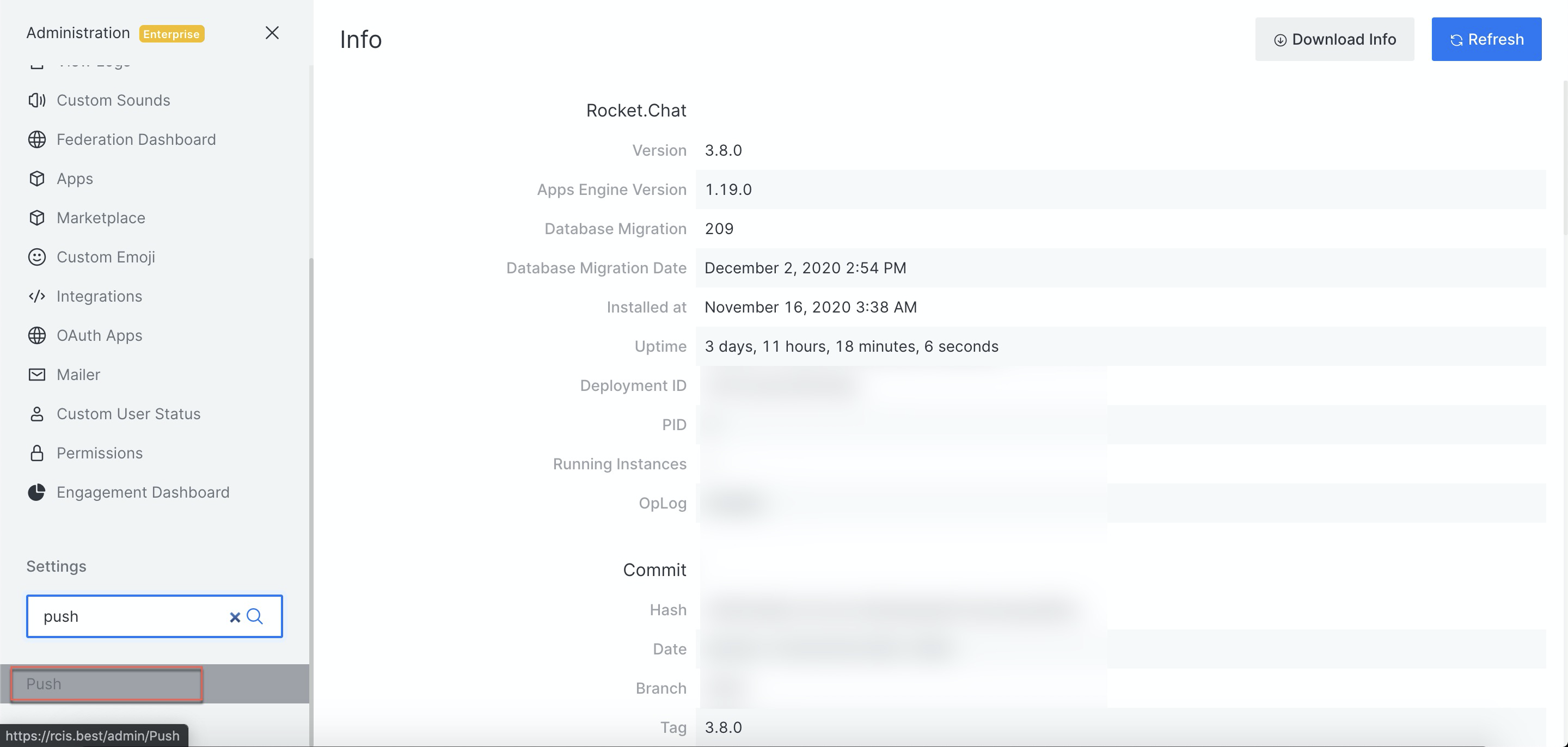Click the Rocket.Chat section heading

point(636,110)
